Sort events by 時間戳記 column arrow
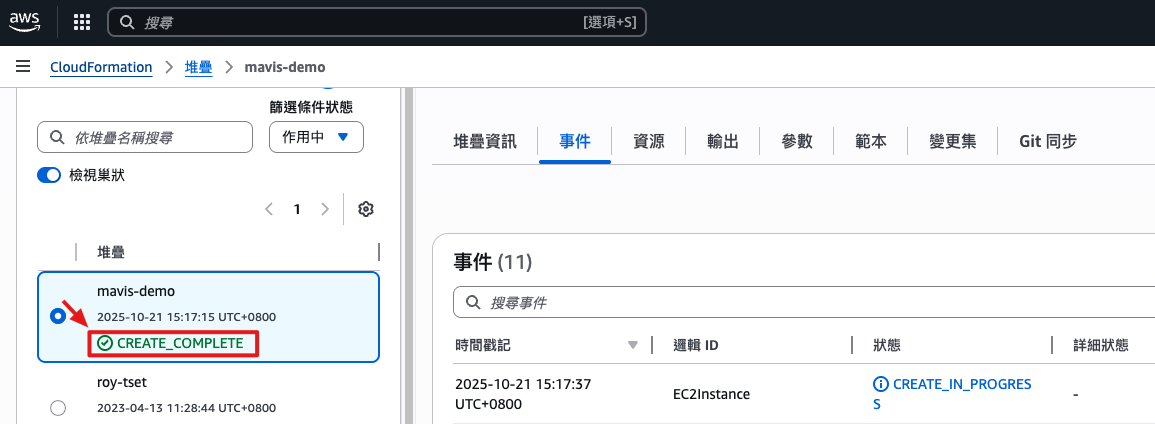 632,345
